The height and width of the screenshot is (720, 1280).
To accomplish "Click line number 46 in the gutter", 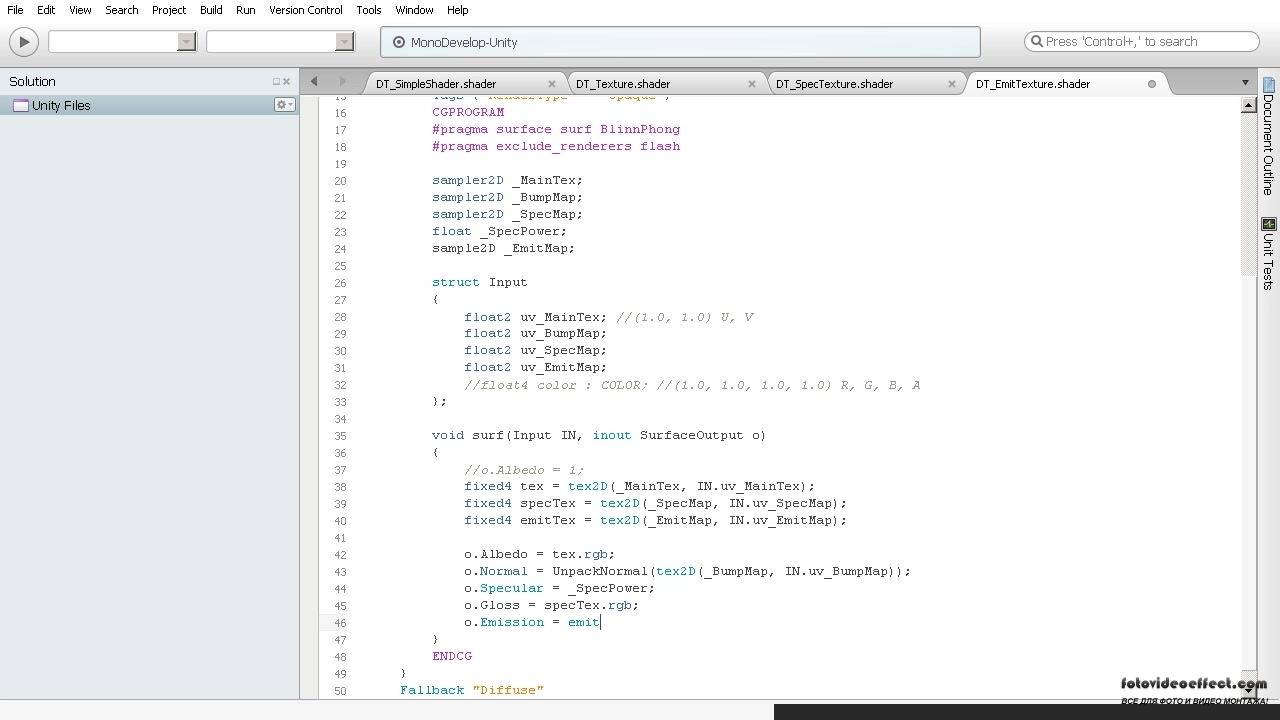I will [340, 622].
